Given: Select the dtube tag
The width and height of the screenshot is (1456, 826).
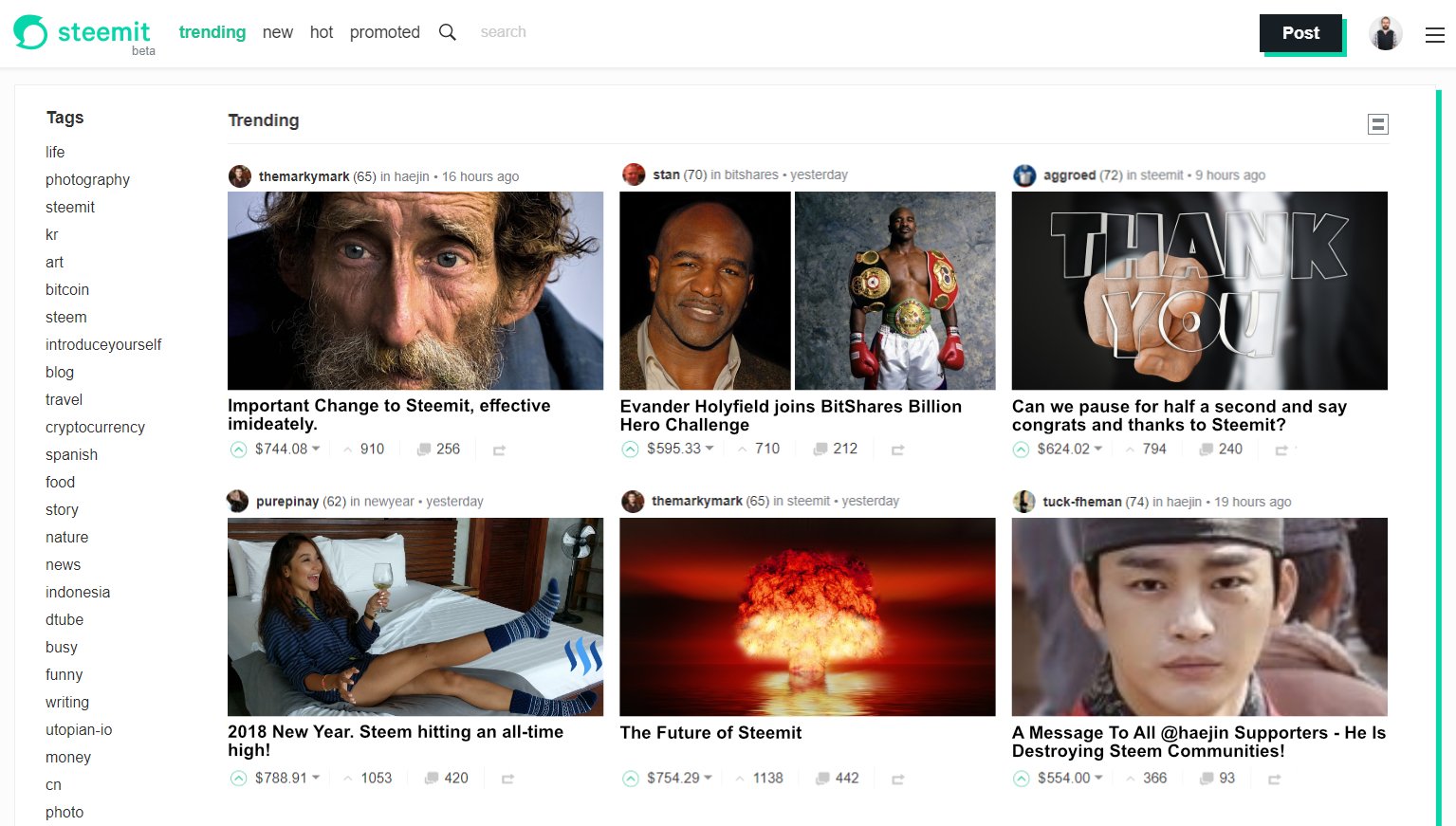Looking at the screenshot, I should [65, 620].
